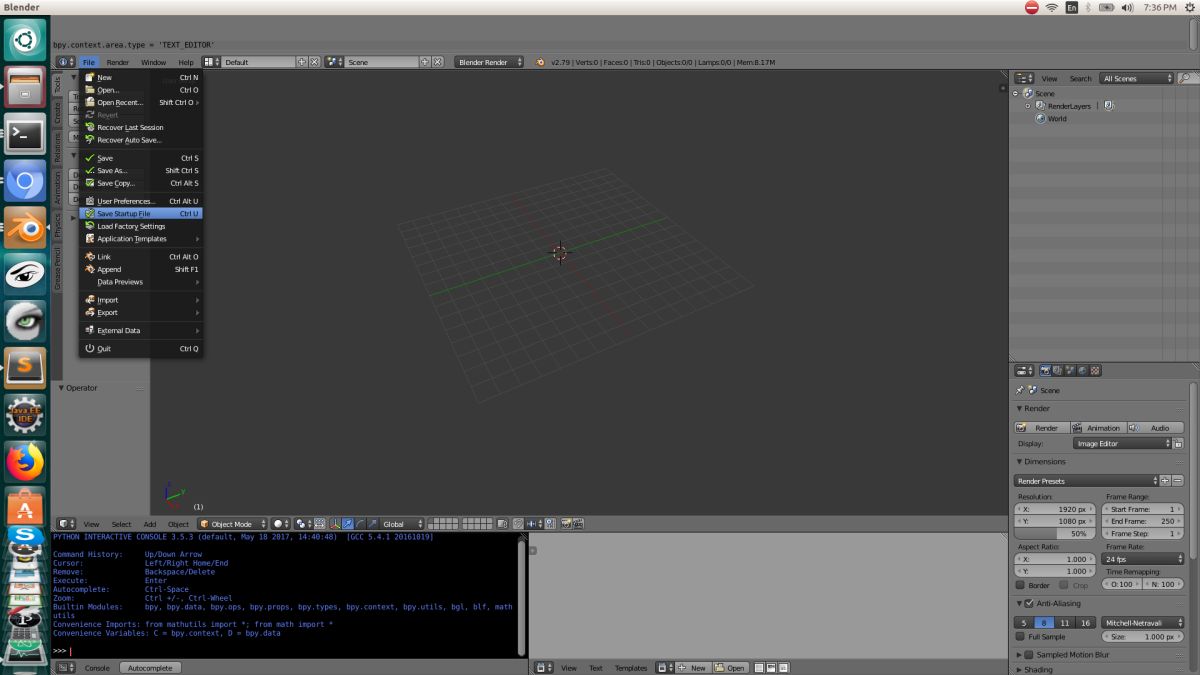This screenshot has width=1200, height=675.
Task: Click the OpenGL render image camera icon
Action: pyautogui.click(x=566, y=524)
